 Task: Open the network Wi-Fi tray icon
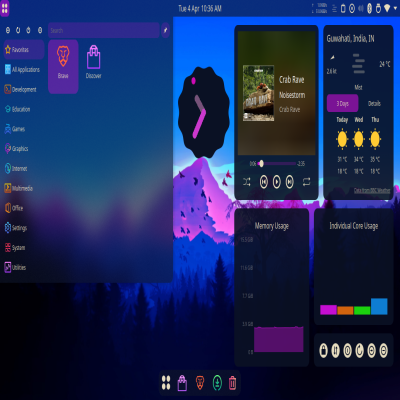pos(387,8)
